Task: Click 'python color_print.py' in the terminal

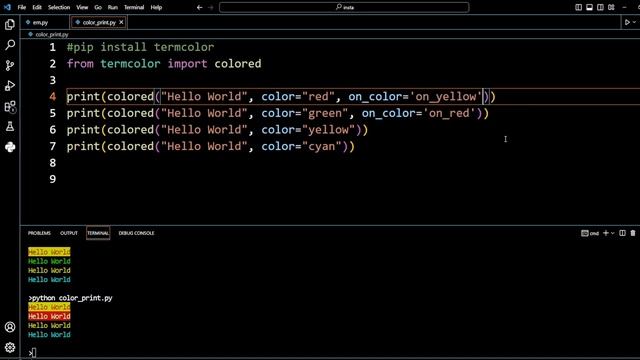Action: [x=72, y=298]
